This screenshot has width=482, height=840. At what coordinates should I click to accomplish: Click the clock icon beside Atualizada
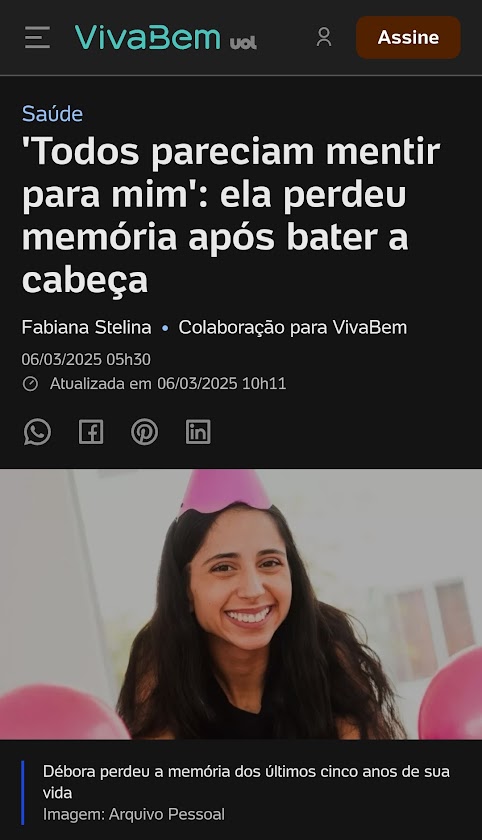tap(31, 384)
